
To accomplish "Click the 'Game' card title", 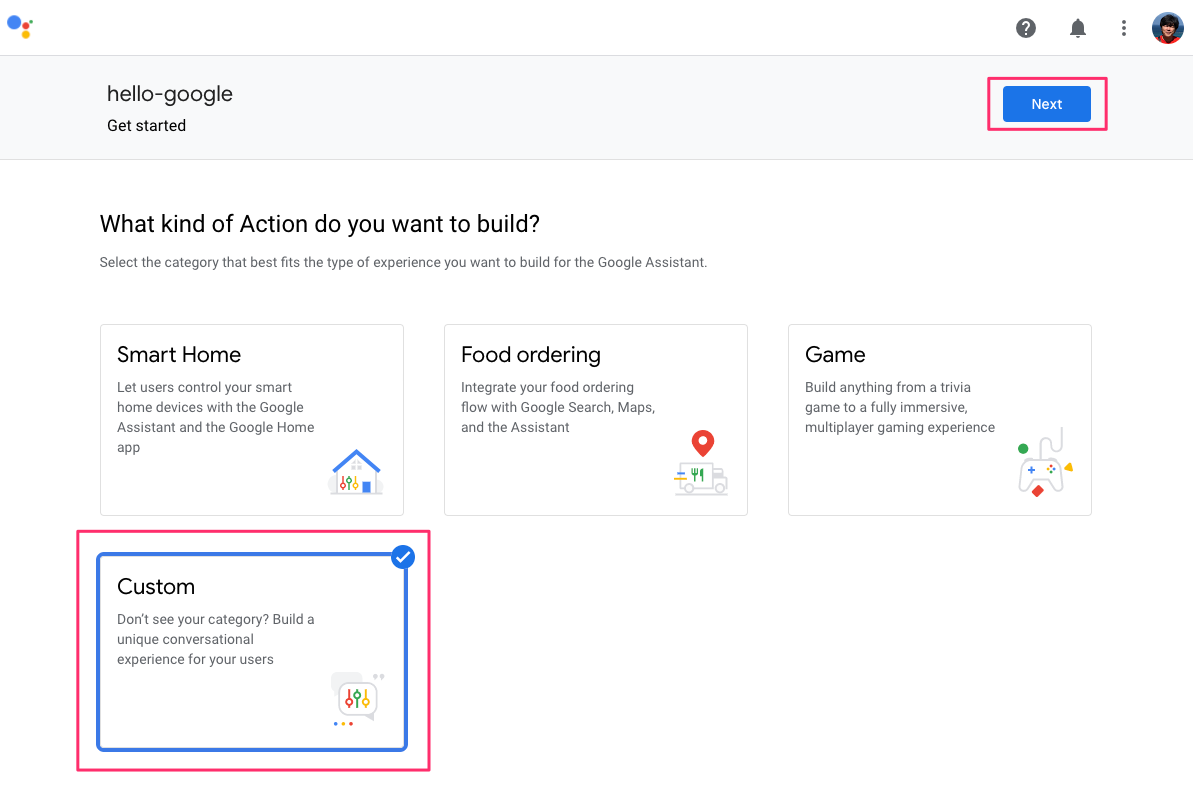I will (835, 355).
